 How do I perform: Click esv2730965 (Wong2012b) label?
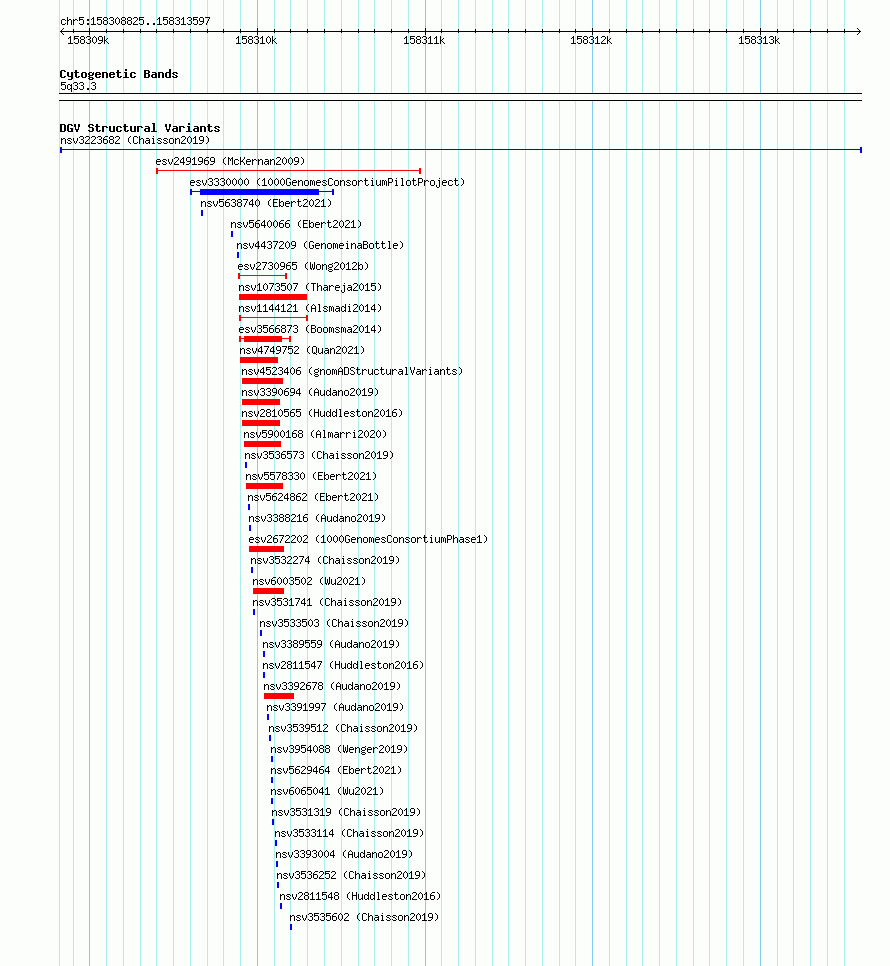(303, 266)
